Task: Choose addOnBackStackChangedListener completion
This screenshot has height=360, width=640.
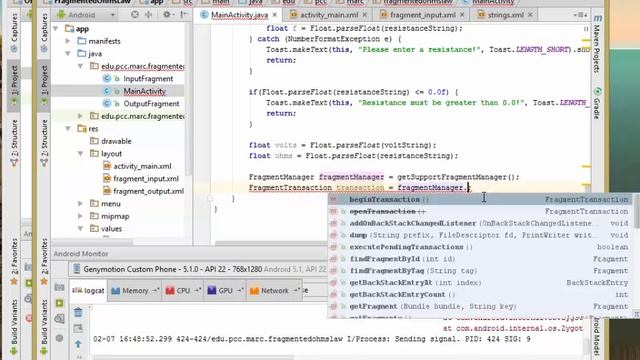Action: 481,223
